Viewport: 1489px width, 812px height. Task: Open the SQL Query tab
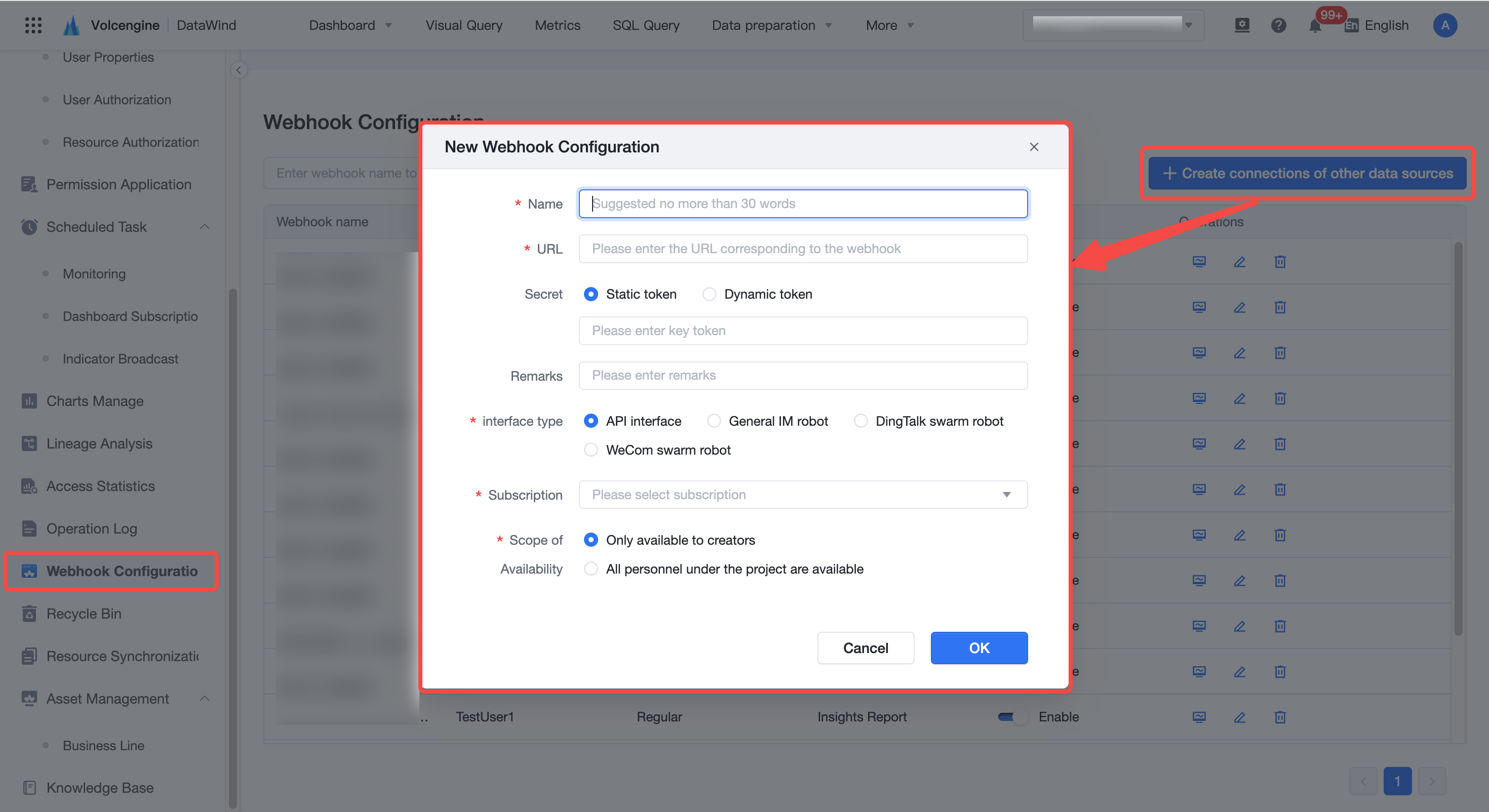coord(646,25)
